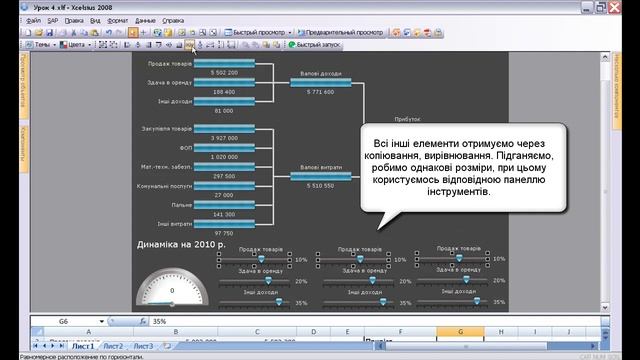Click the distribute horizontally icon

pos(189,45)
